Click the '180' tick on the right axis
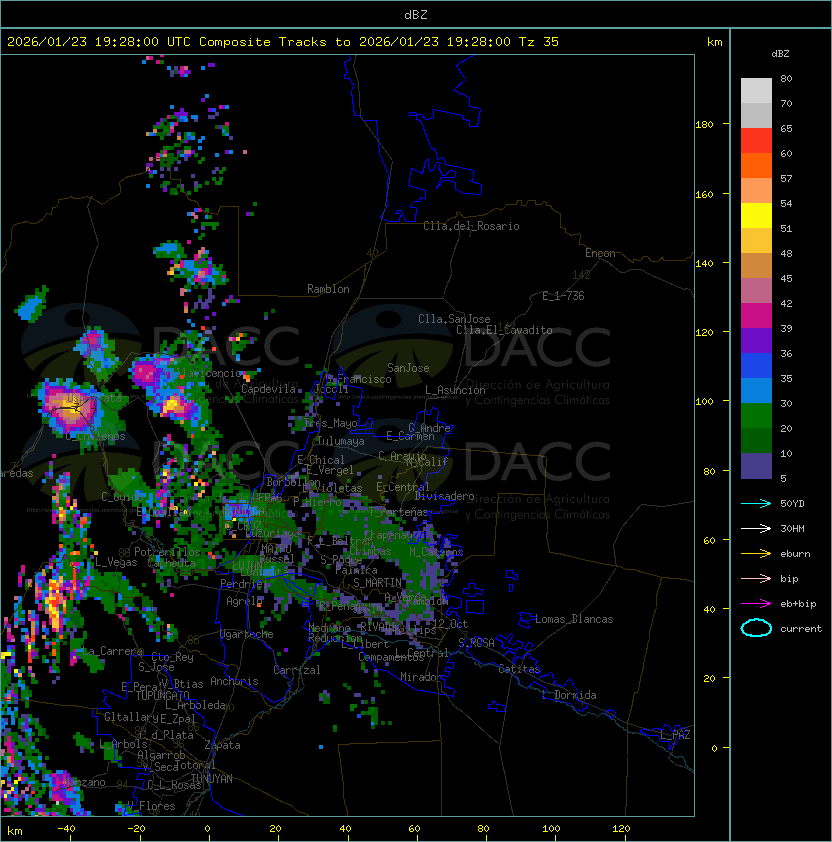Viewport: 832px width, 842px height. click(704, 125)
